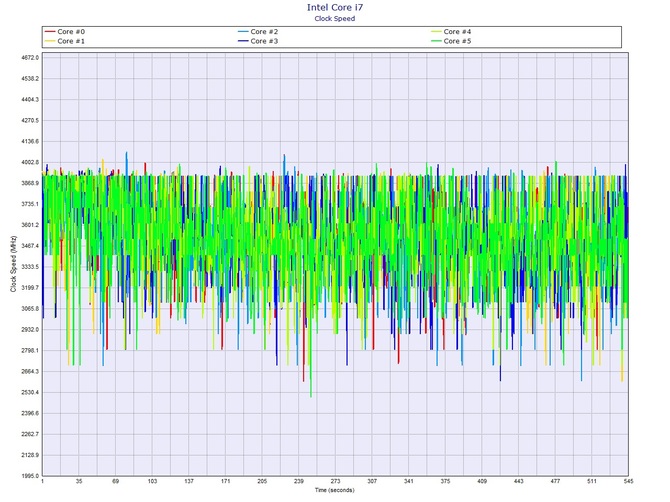Image resolution: width=670 pixels, height=502 pixels.
Task: Click the Clock Speed subtitle under the title
Action: [x=335, y=18]
